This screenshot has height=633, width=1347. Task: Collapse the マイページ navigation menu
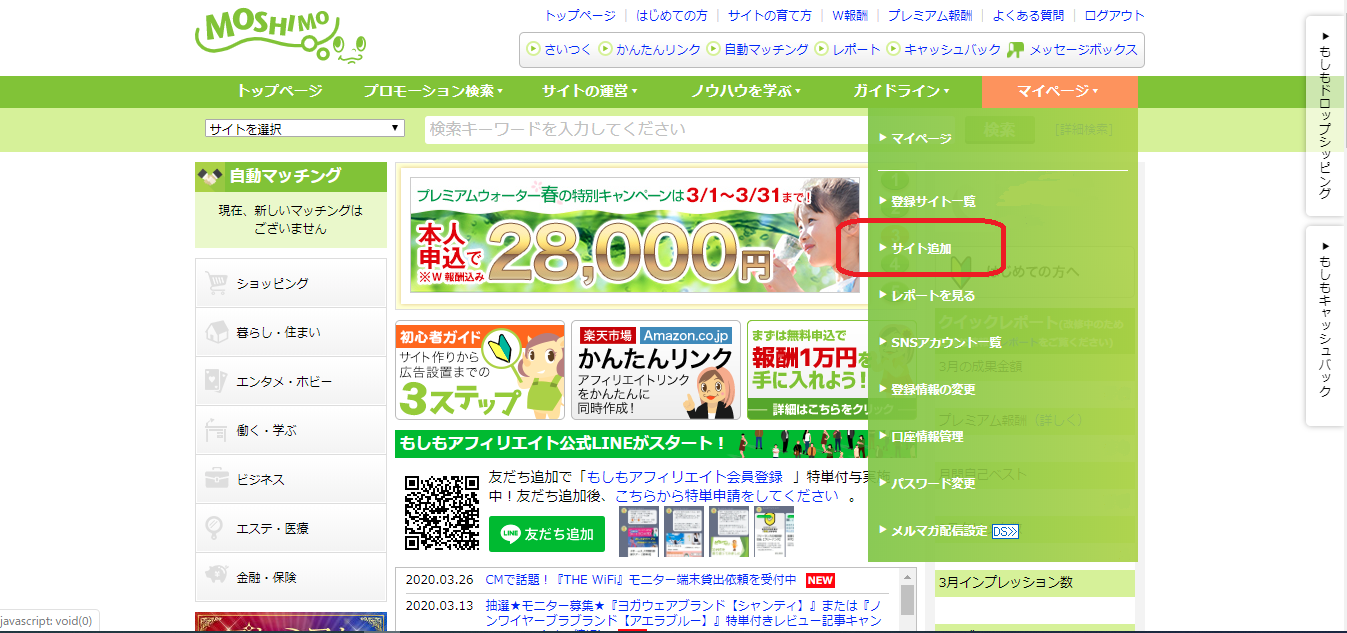click(x=1059, y=91)
